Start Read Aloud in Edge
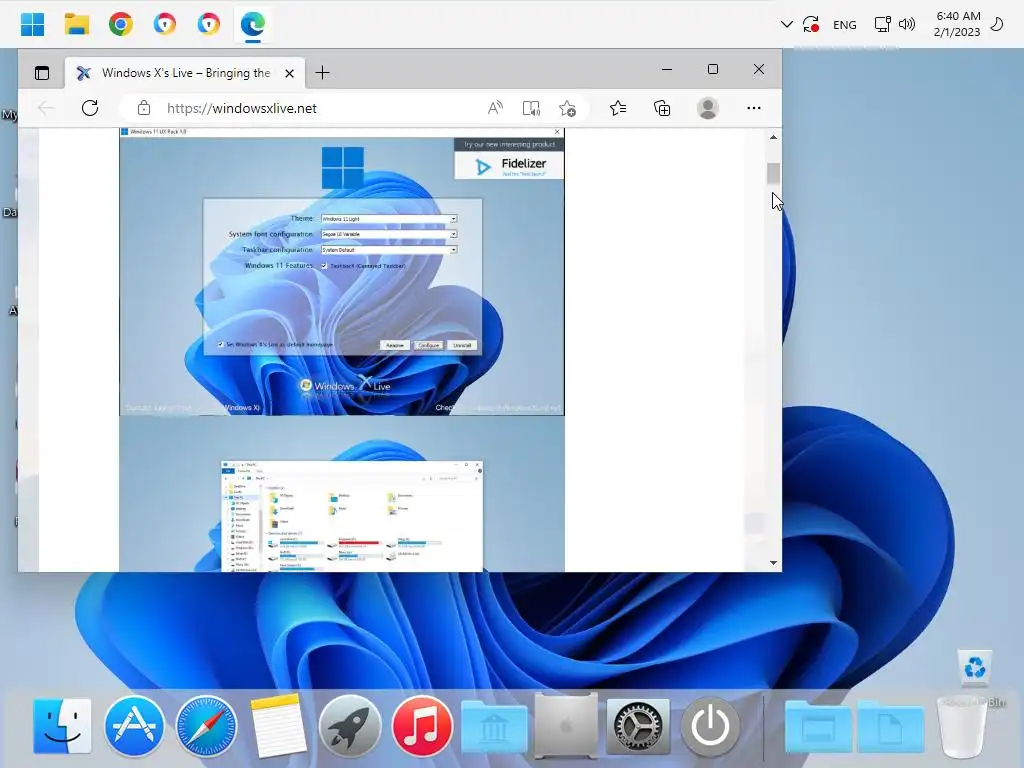The width and height of the screenshot is (1024, 768). (x=495, y=108)
